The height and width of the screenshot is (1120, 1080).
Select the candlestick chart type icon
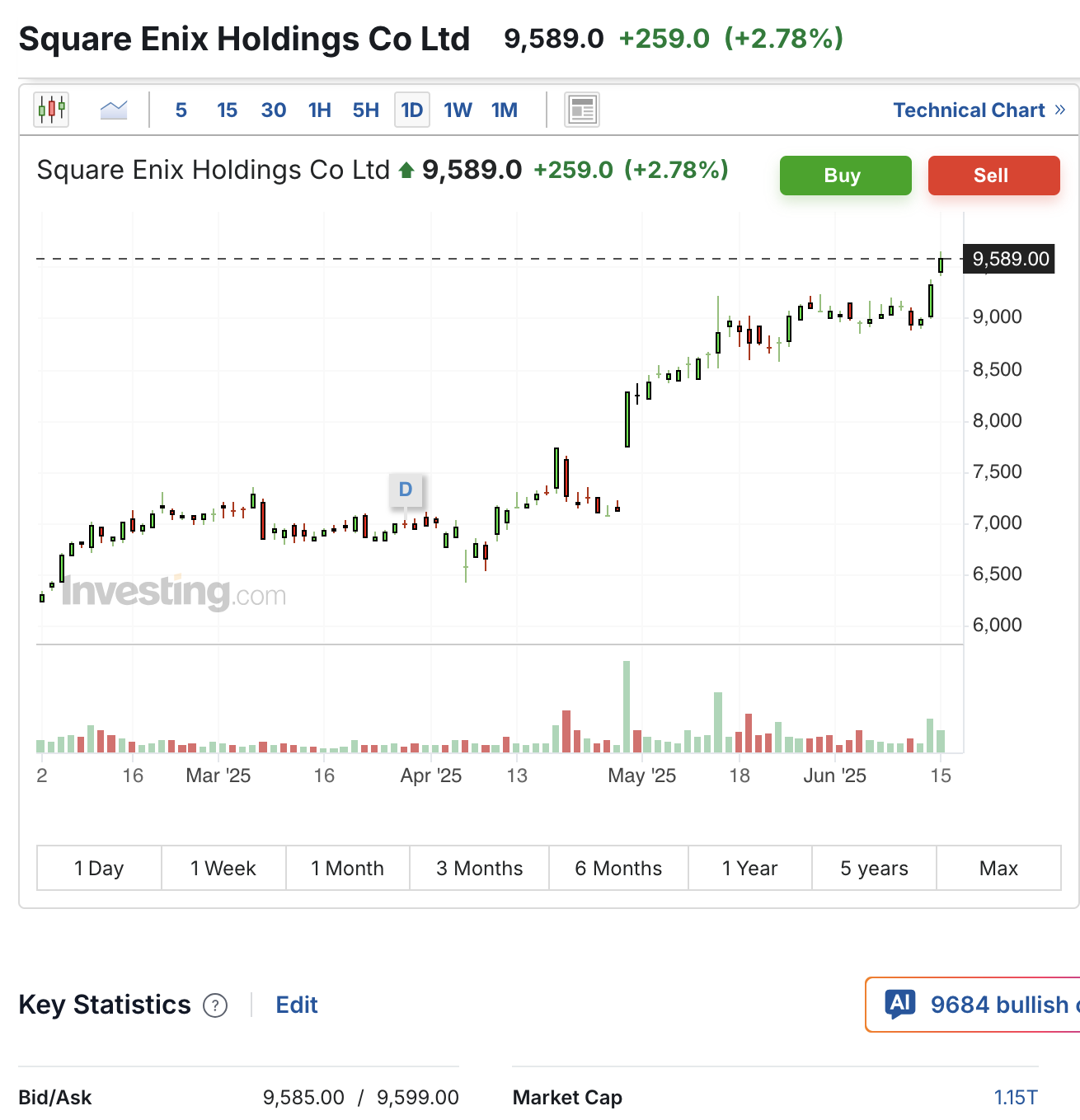(x=51, y=109)
